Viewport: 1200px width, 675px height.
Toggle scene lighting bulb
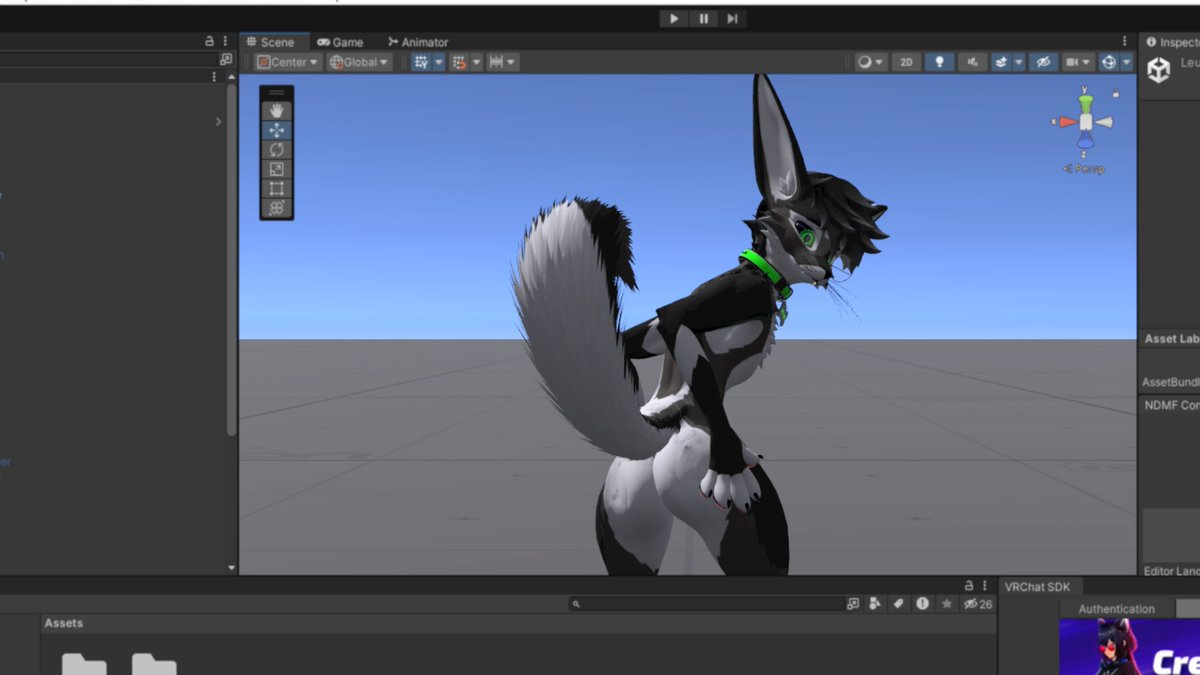click(x=939, y=62)
